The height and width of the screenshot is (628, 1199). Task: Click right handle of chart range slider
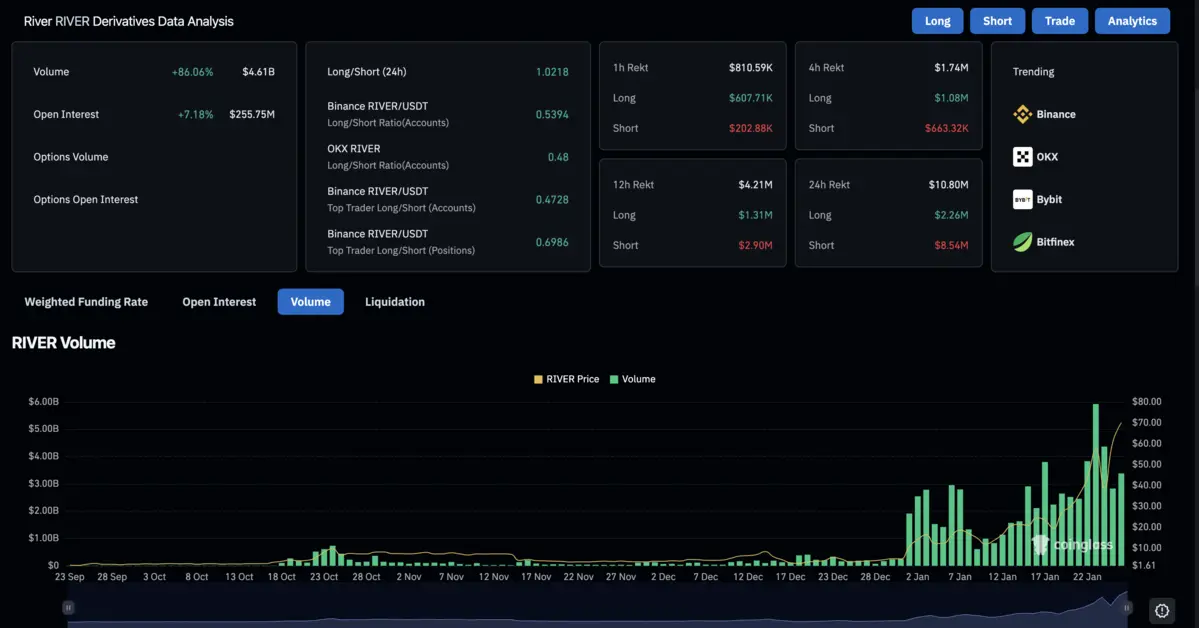1127,607
